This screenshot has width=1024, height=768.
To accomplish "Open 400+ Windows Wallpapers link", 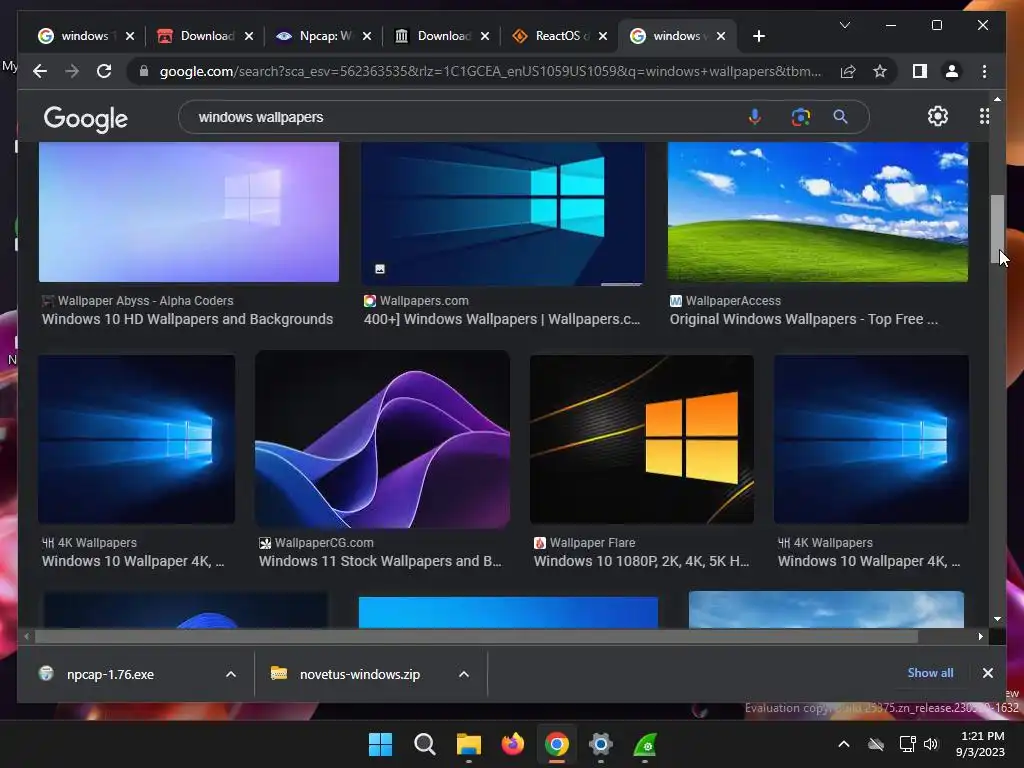I will (x=502, y=319).
